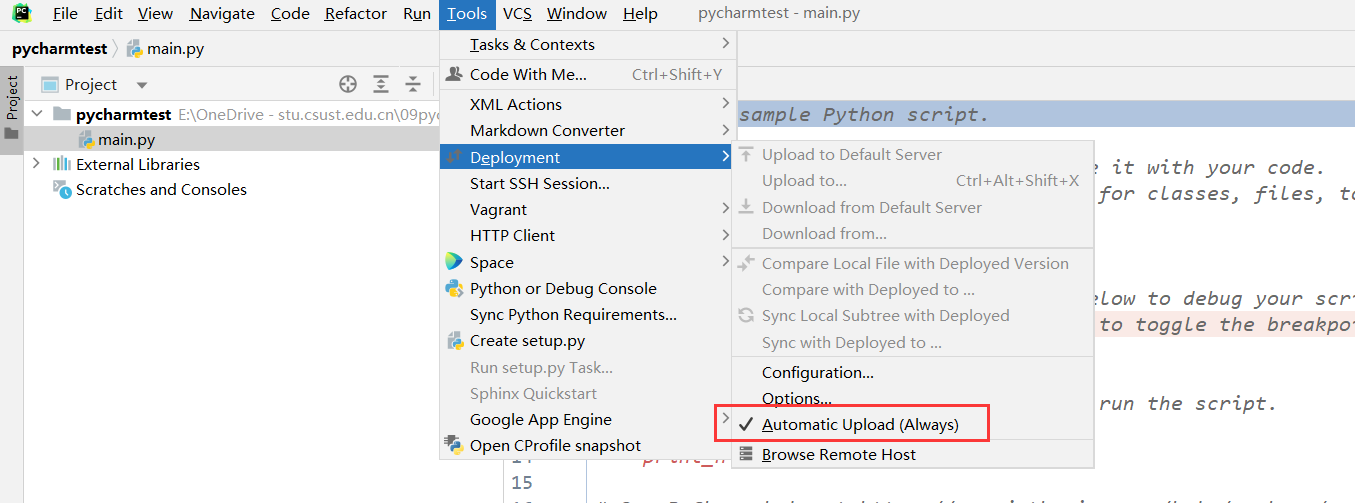1355x503 pixels.
Task: Open the VCS menu
Action: [x=517, y=13]
